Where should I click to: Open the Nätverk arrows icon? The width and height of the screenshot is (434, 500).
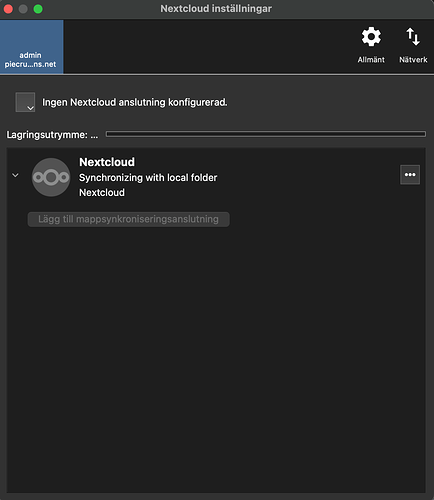point(413,37)
